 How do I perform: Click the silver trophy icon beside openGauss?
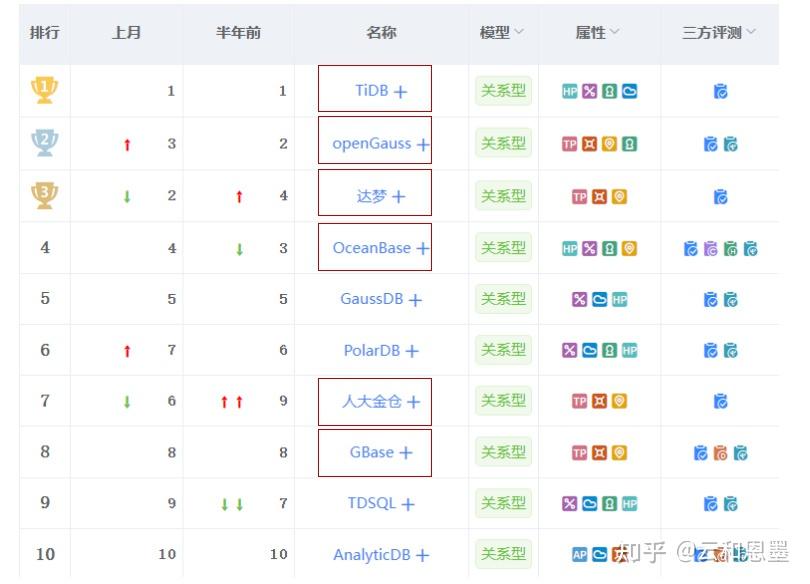(43, 142)
